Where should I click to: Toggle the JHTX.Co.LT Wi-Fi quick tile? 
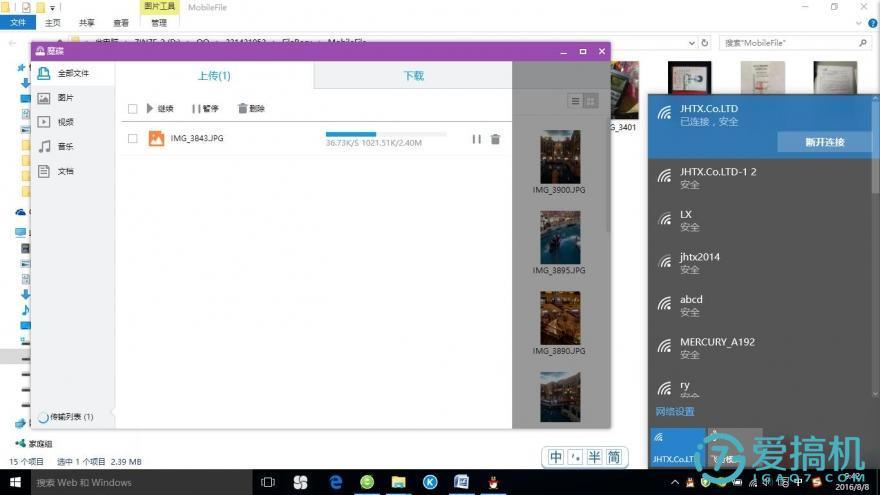pos(677,448)
